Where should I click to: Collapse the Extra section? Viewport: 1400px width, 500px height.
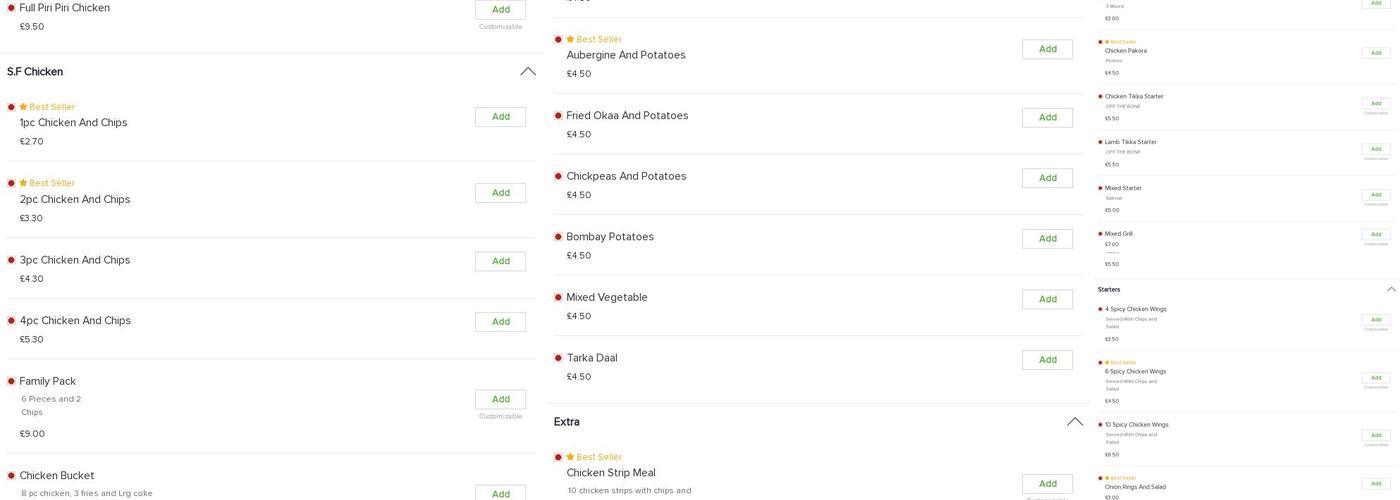tap(1074, 422)
